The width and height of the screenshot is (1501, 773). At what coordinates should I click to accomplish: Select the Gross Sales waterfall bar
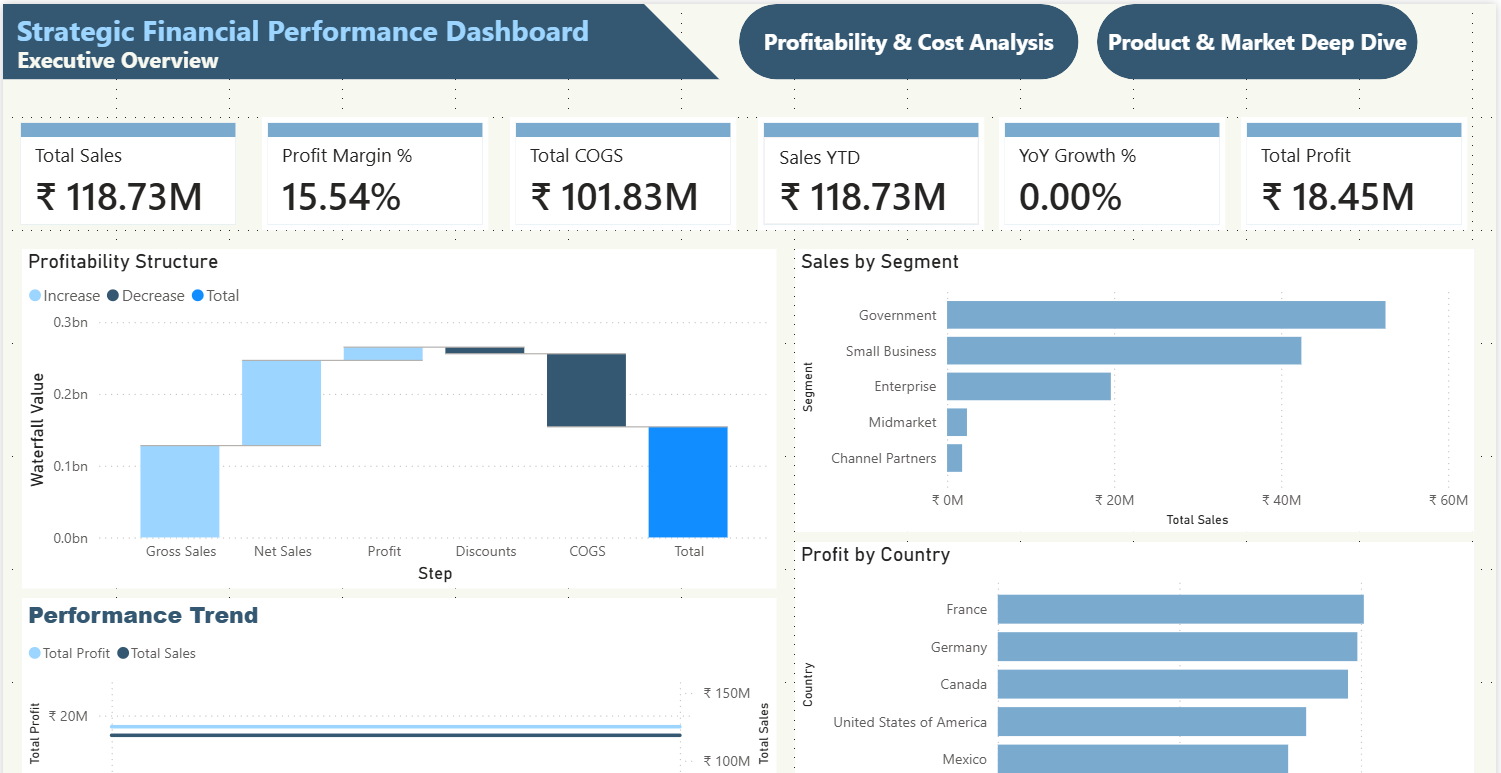[180, 491]
